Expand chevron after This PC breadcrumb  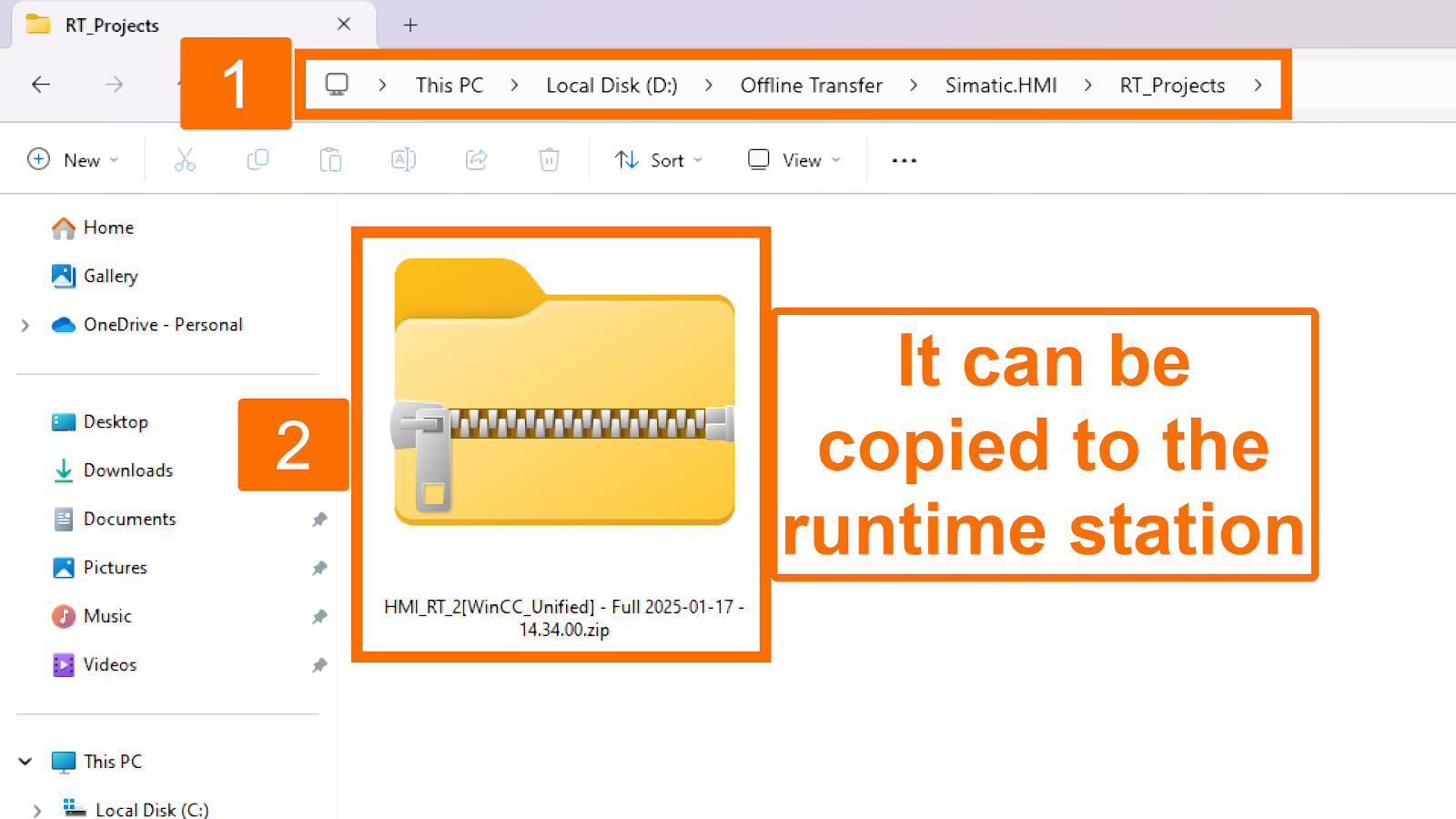click(x=515, y=85)
